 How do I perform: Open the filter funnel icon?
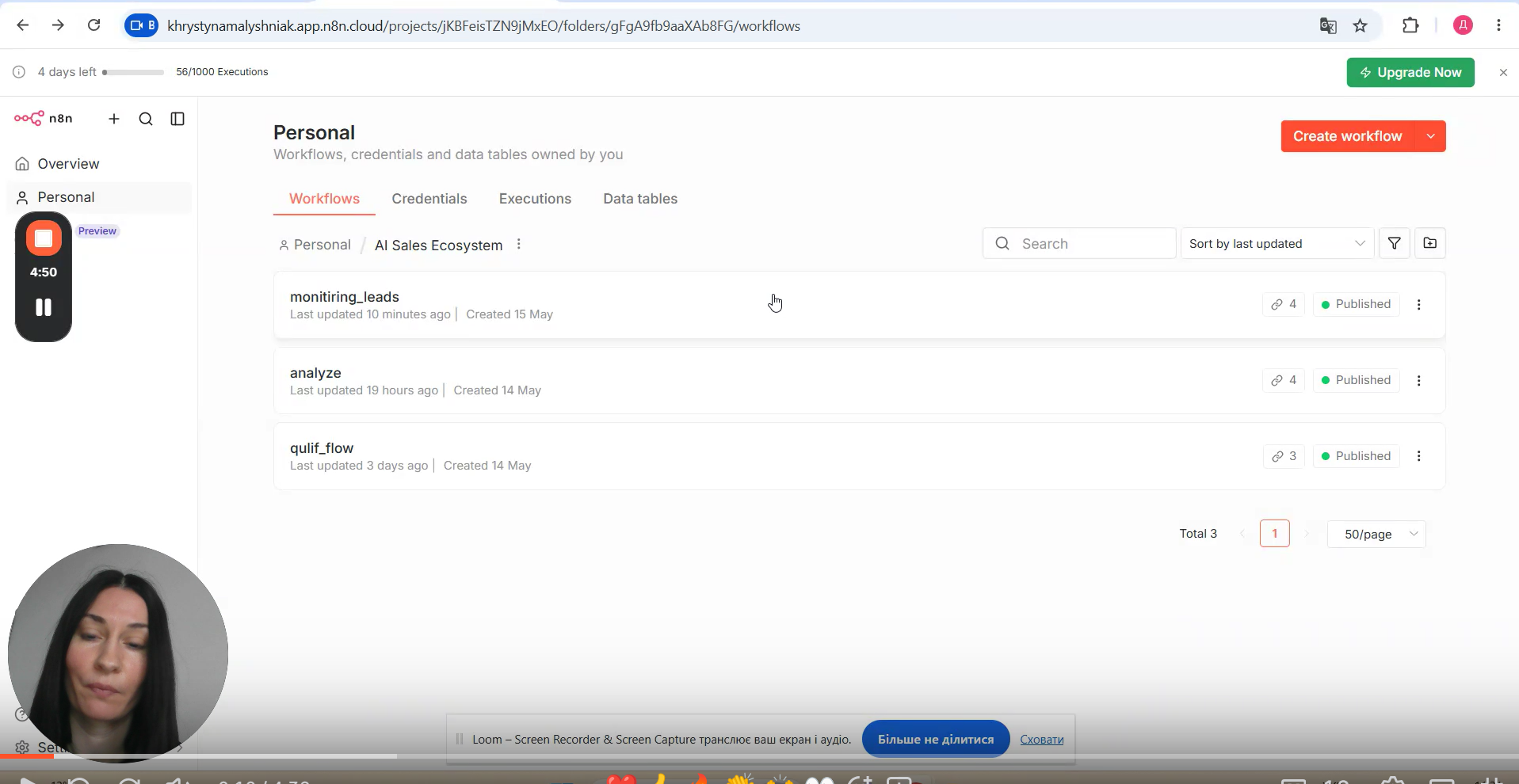[x=1394, y=243]
